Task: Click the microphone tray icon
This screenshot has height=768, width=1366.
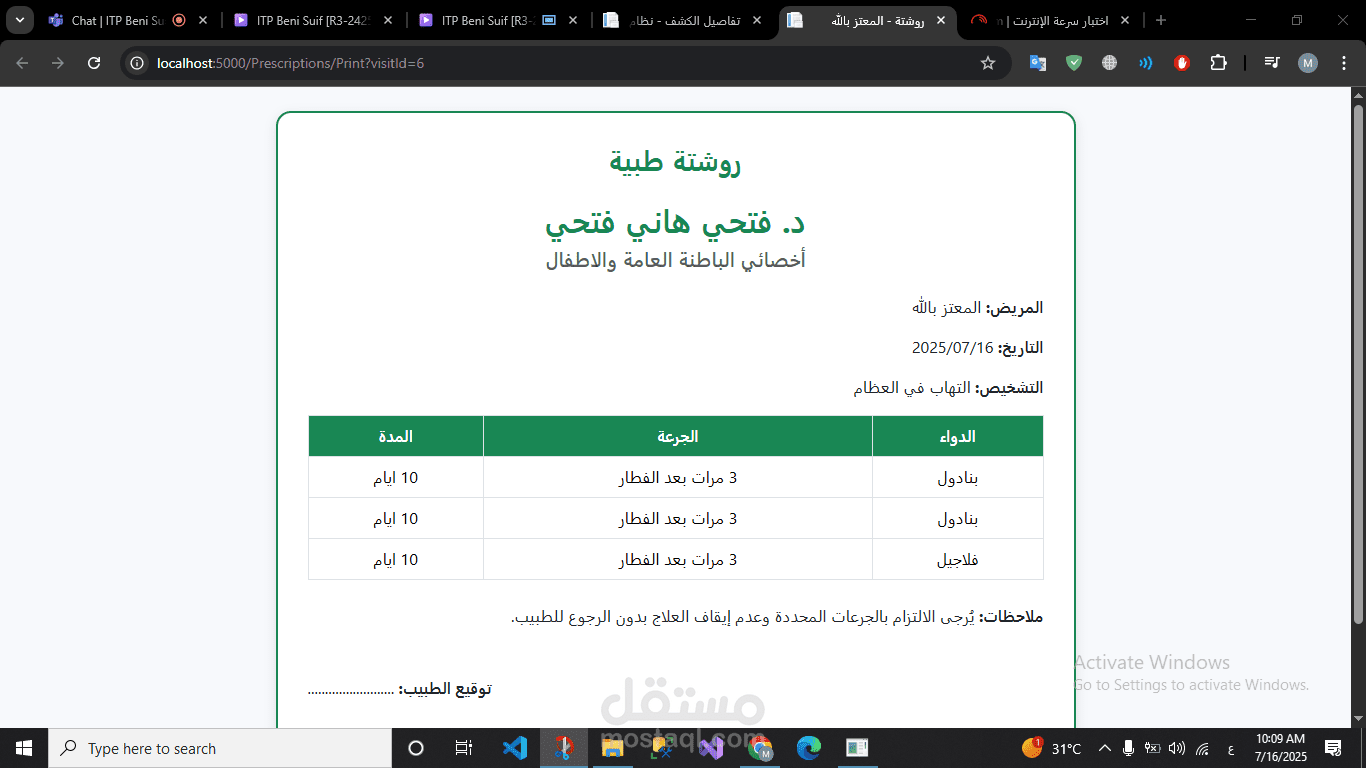Action: [x=1129, y=748]
